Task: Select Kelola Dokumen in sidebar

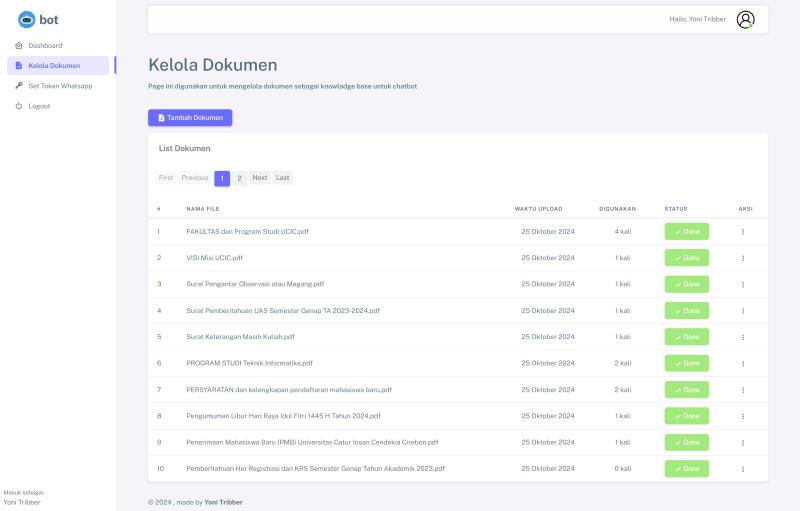Action: pyautogui.click(x=54, y=66)
